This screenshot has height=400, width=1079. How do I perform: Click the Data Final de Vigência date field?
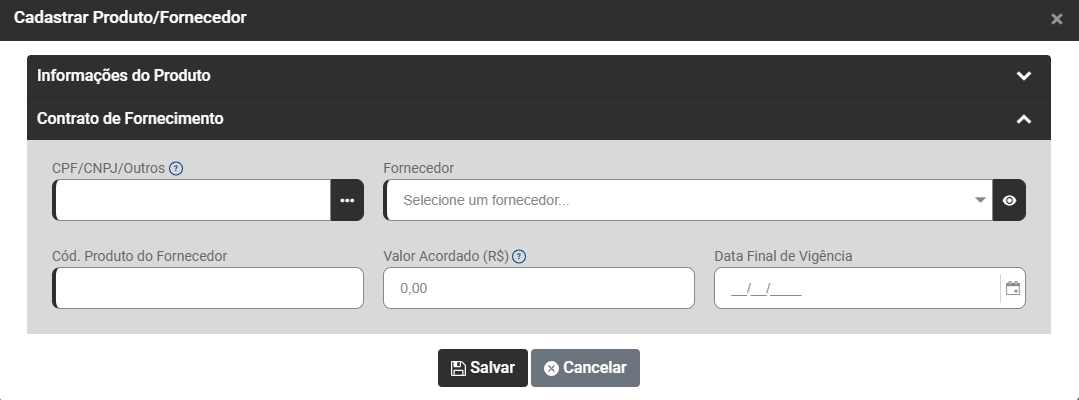[856, 289]
